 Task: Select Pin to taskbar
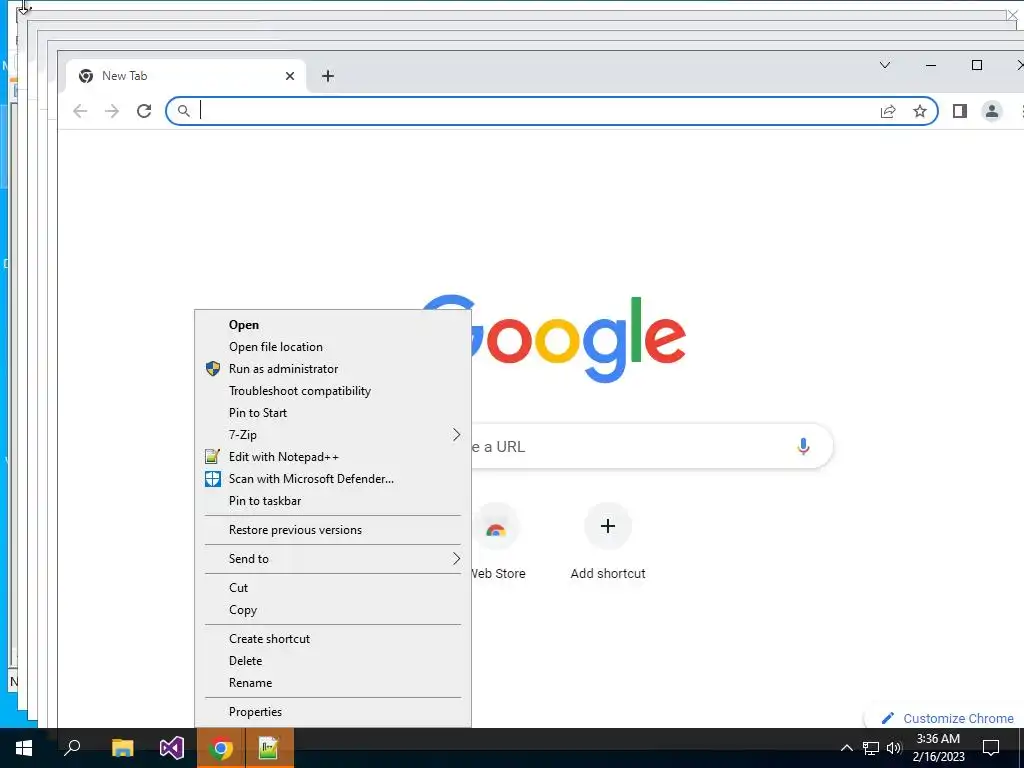333,501
